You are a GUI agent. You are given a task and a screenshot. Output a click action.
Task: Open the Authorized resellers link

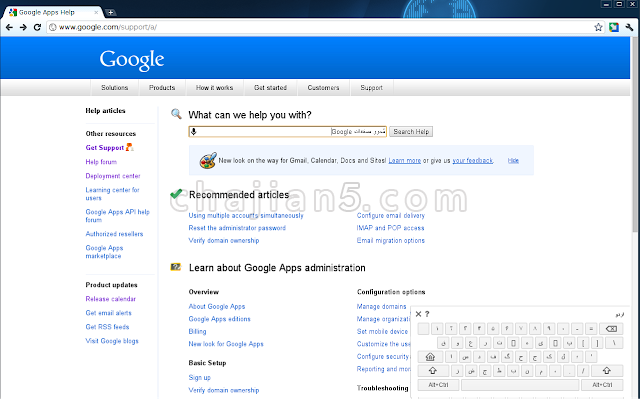point(114,234)
